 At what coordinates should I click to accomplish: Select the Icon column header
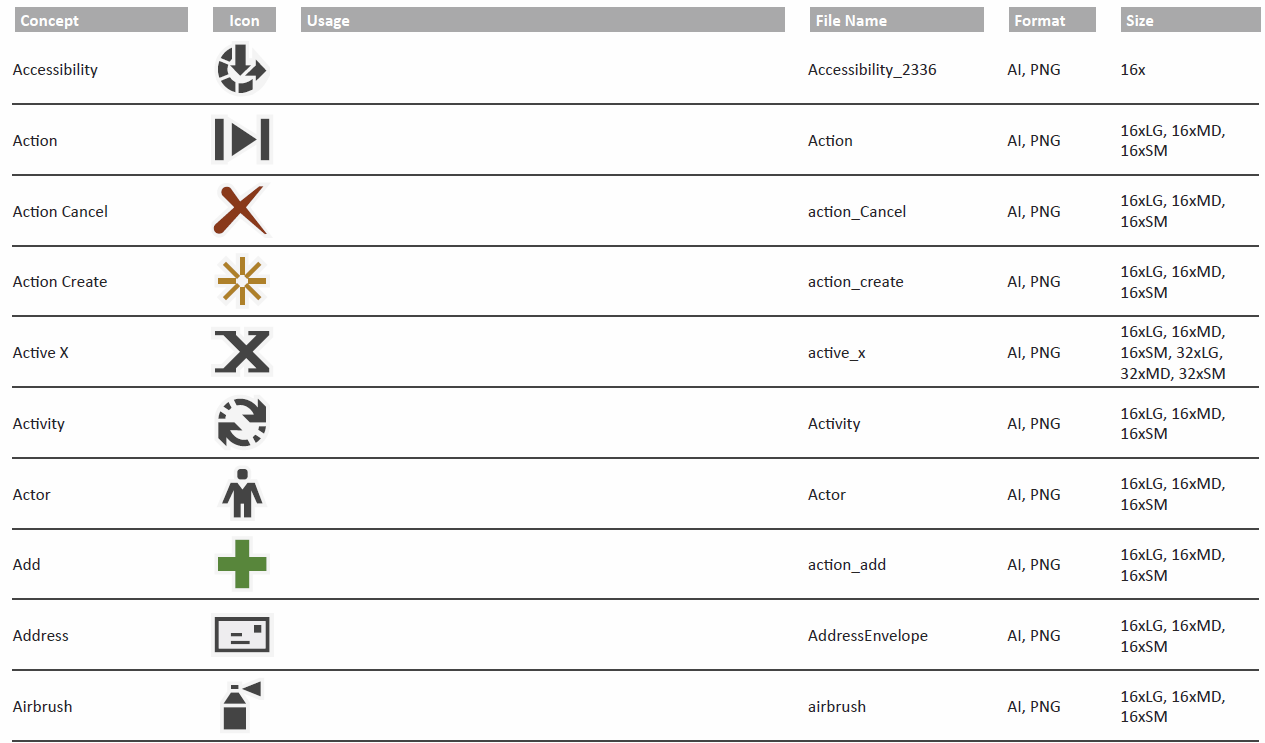(x=244, y=20)
